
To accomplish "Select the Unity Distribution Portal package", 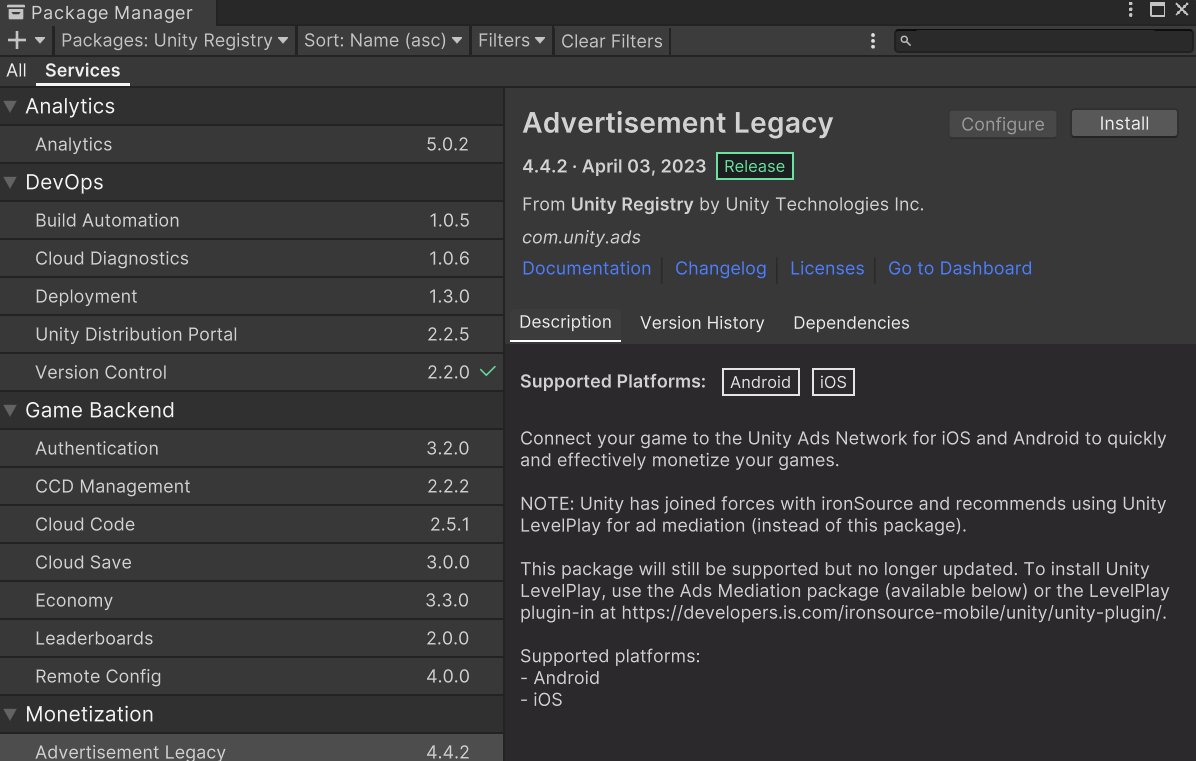I will click(x=252, y=335).
